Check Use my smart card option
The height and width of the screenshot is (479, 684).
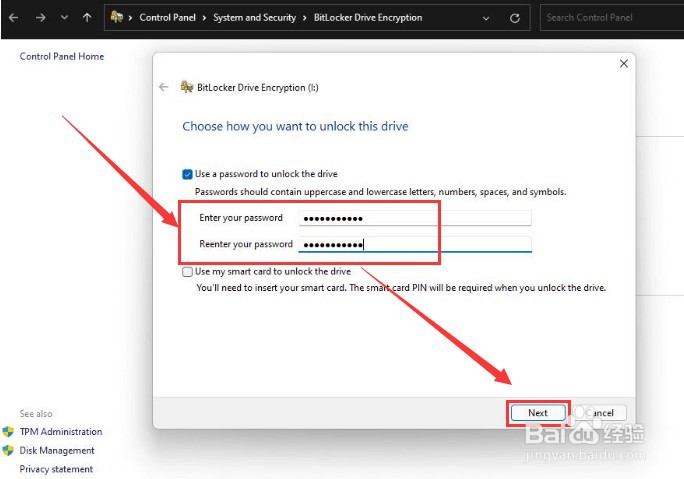pos(187,272)
